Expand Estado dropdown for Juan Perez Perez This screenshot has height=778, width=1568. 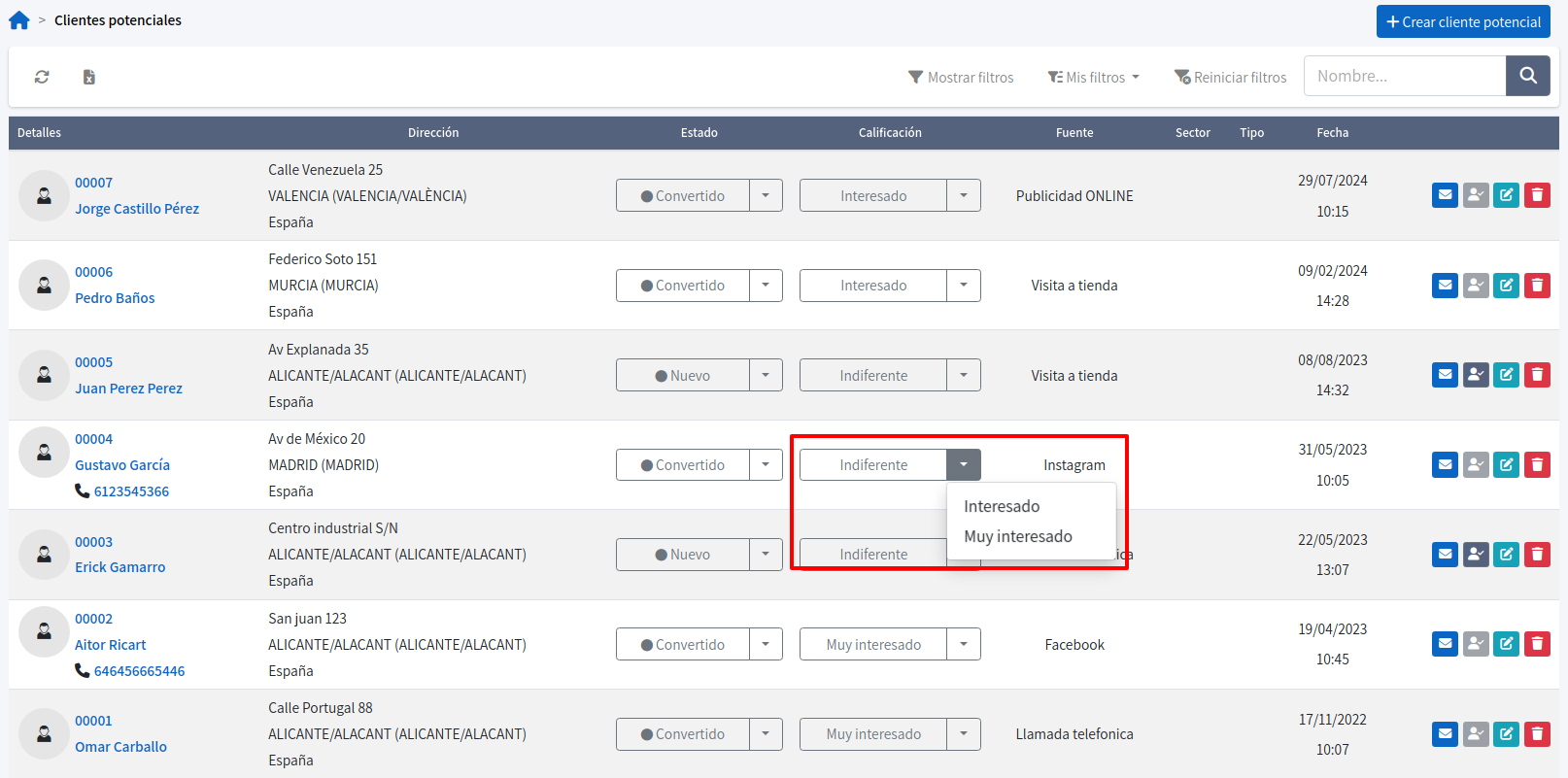pyautogui.click(x=766, y=375)
